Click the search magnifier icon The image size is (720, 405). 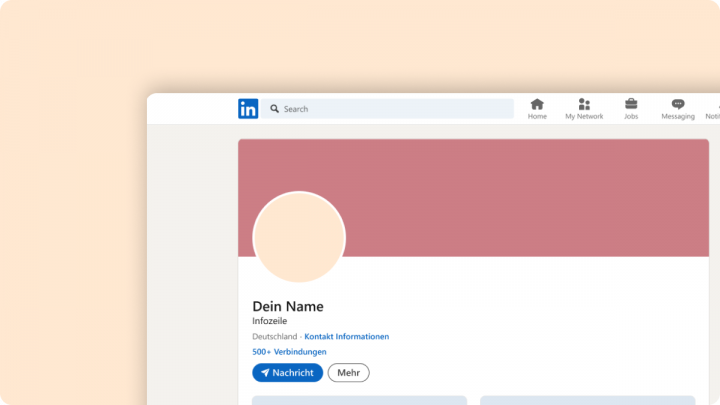tap(274, 109)
